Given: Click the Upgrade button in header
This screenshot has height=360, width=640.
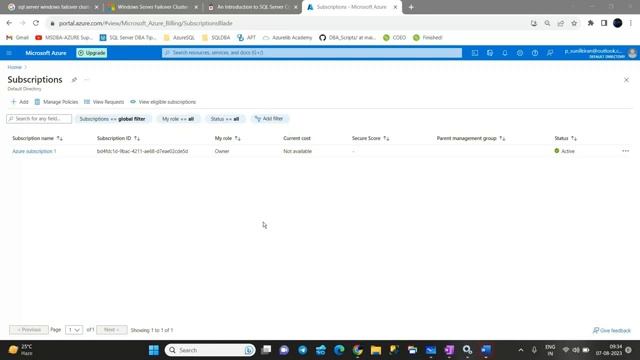Looking at the screenshot, I should [92, 53].
